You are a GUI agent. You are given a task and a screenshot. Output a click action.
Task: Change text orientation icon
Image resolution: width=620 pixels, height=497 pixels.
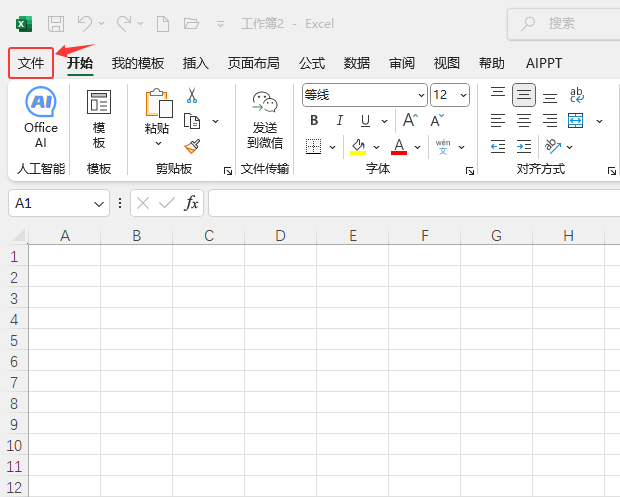coord(553,146)
